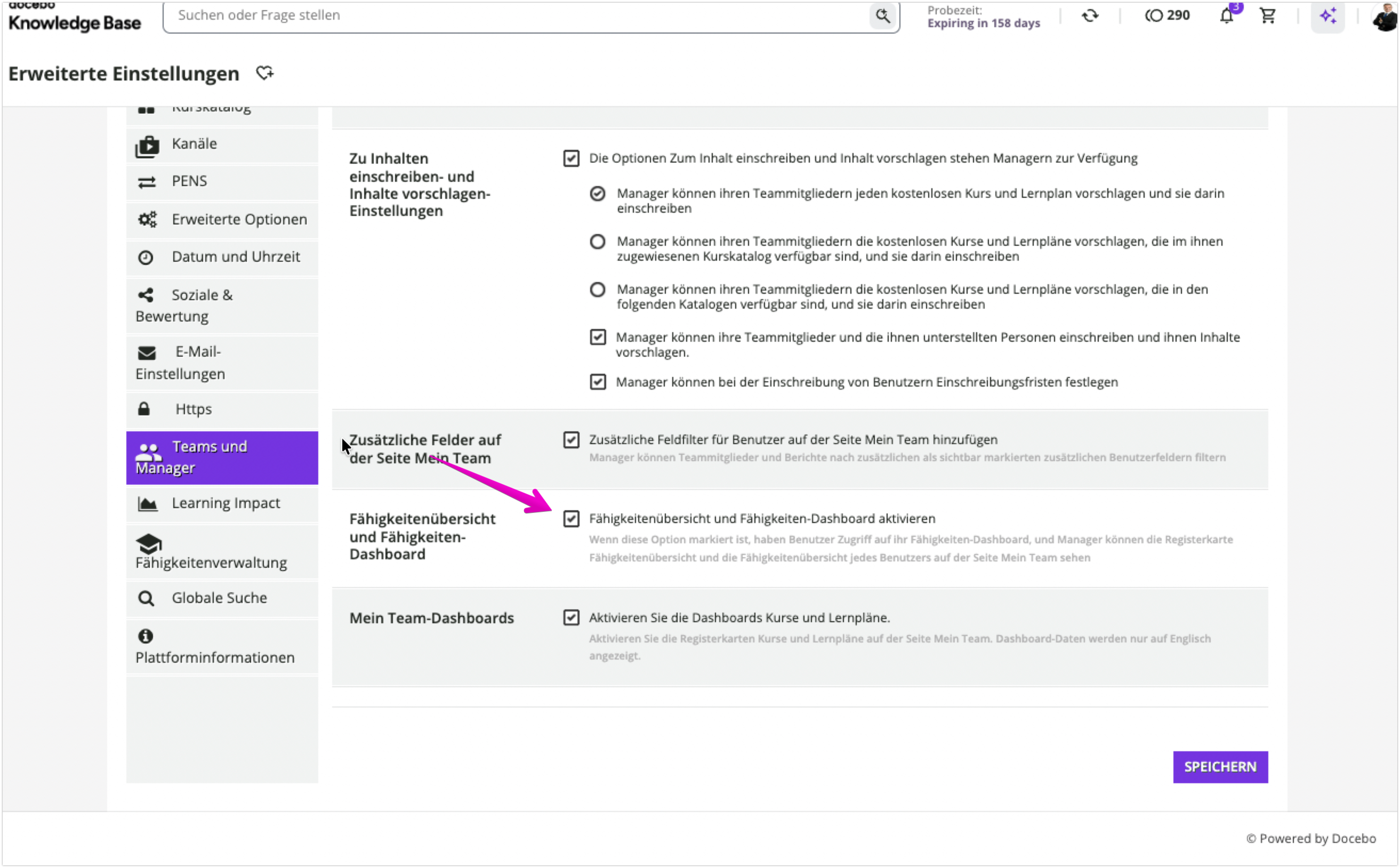
Task: Open the Kanäle settings tab
Action: pos(222,145)
